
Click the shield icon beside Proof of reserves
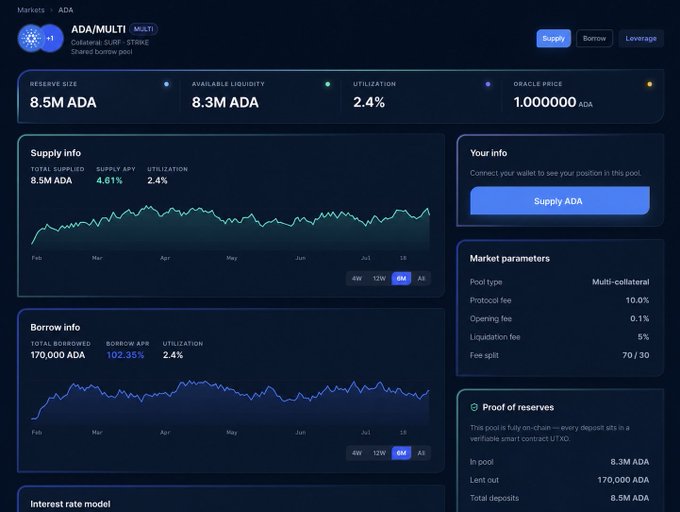pyautogui.click(x=474, y=407)
